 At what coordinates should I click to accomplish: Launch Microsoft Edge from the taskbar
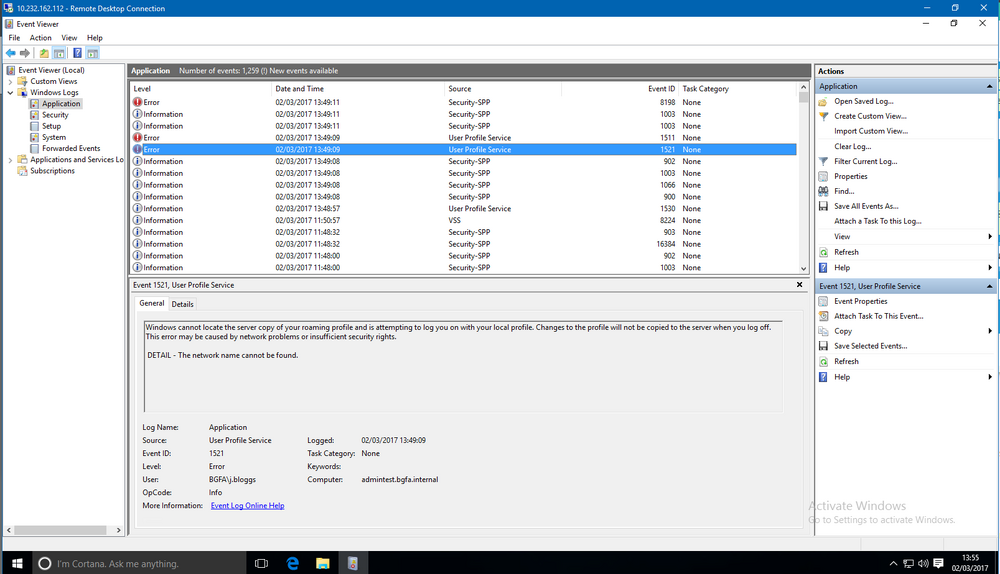click(x=293, y=563)
